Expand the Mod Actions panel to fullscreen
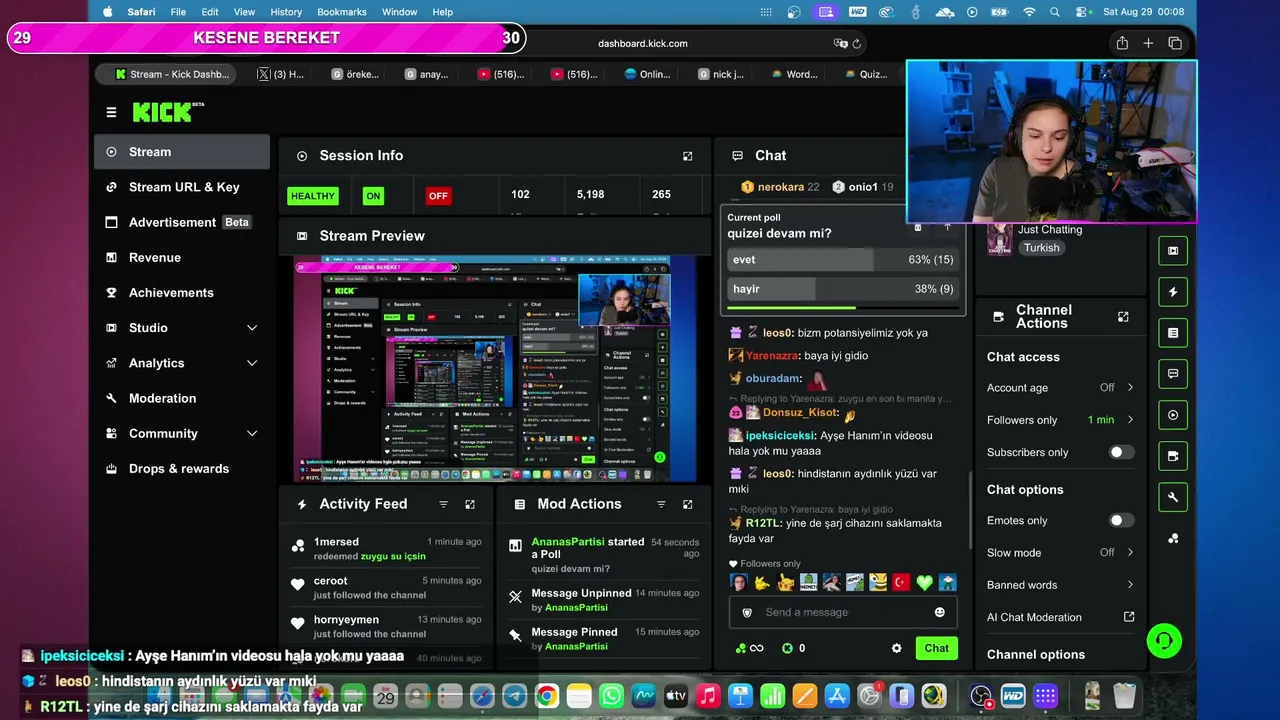 coord(688,504)
